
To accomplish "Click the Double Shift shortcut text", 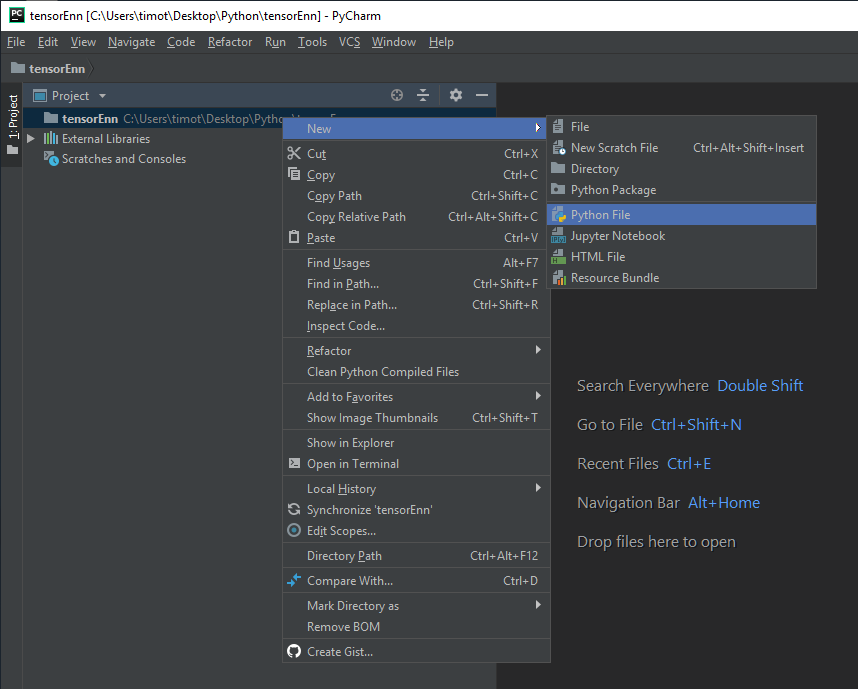I will [x=760, y=385].
